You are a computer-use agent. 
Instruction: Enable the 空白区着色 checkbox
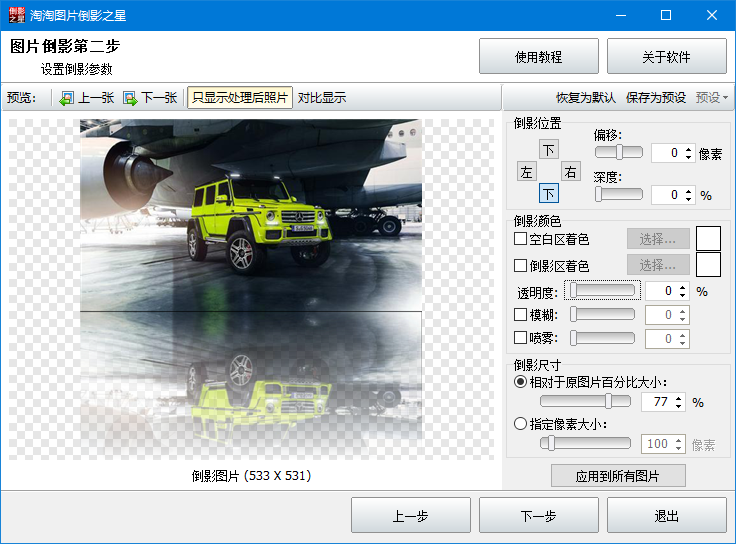520,239
